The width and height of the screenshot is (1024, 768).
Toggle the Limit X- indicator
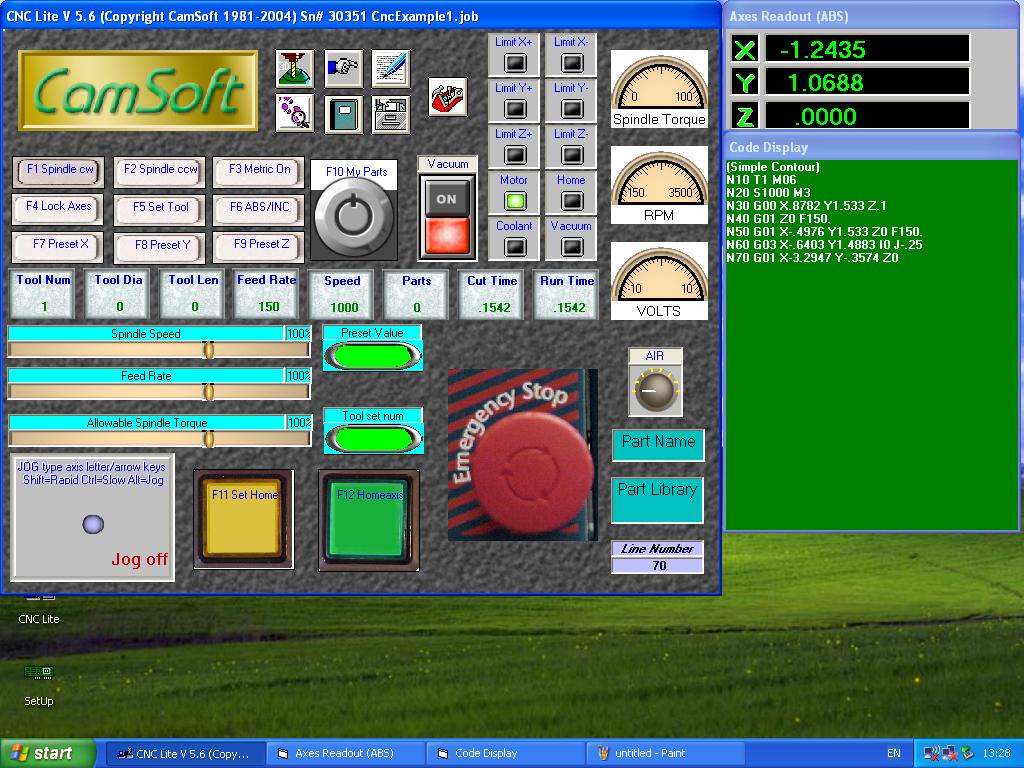(572, 63)
